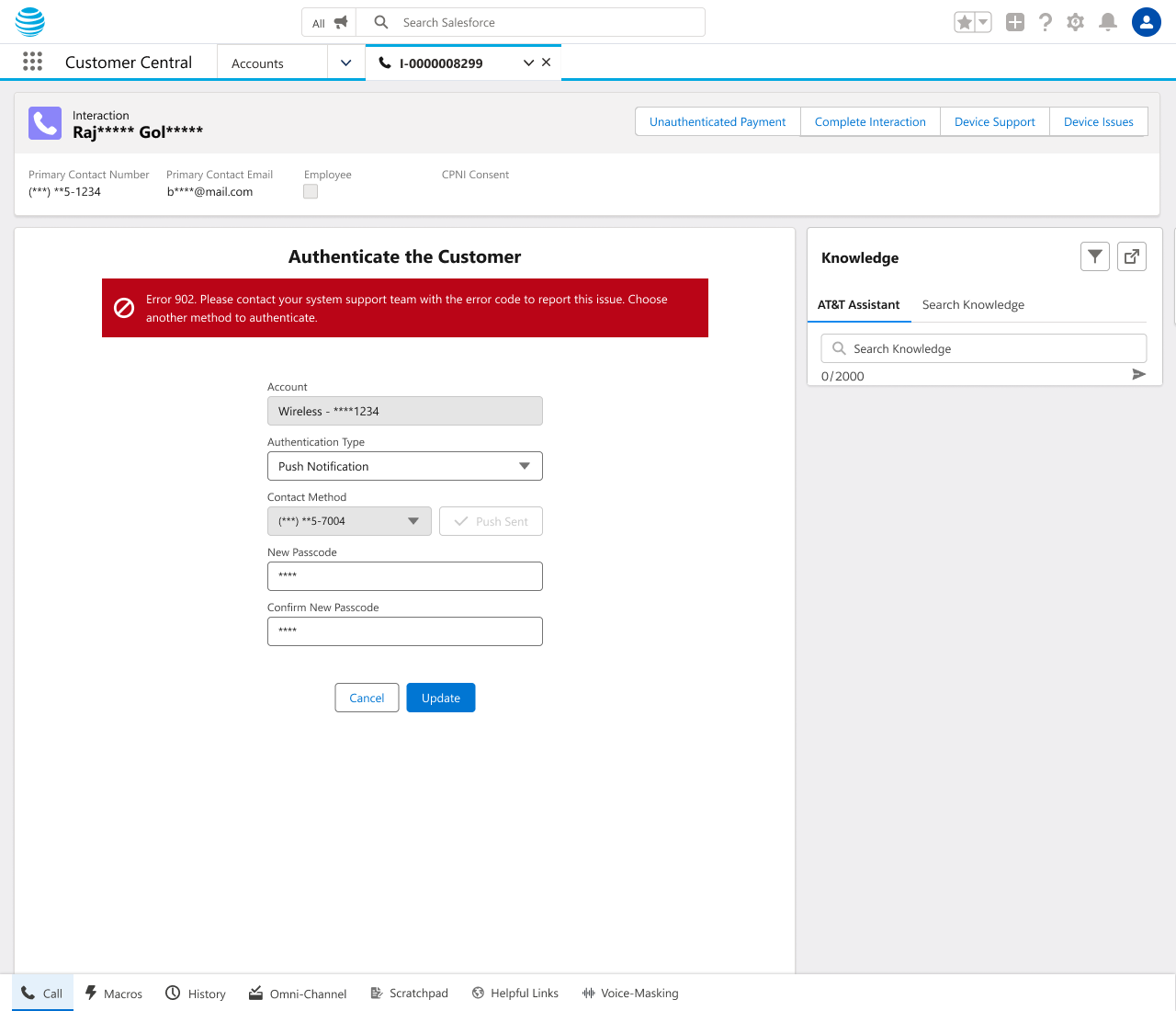Click the Update button
The width and height of the screenshot is (1176, 1011).
[x=441, y=698]
